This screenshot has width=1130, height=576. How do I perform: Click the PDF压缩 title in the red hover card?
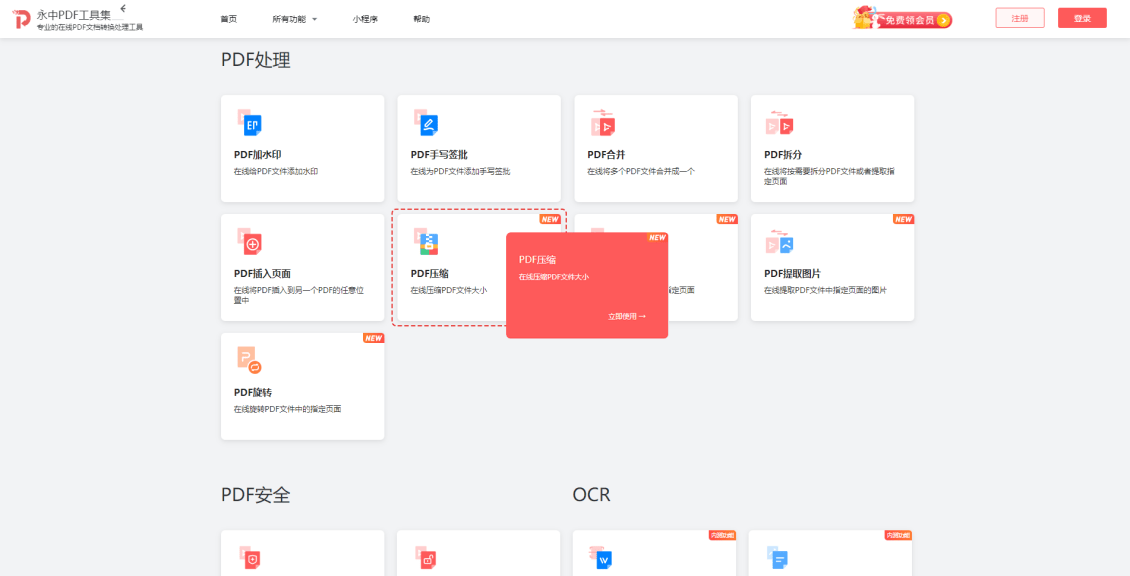[x=538, y=260]
